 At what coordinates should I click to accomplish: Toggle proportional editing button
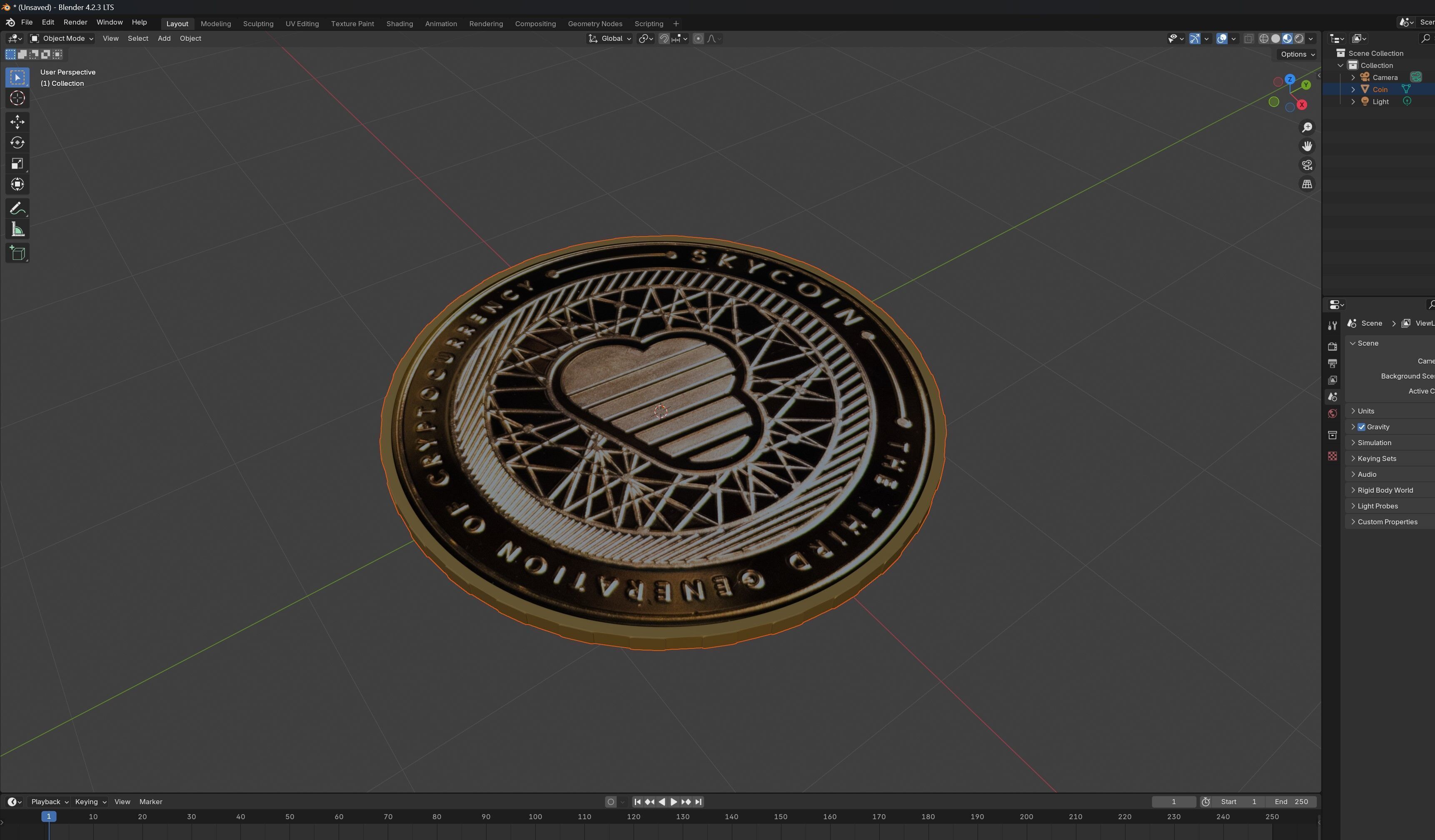(x=698, y=39)
